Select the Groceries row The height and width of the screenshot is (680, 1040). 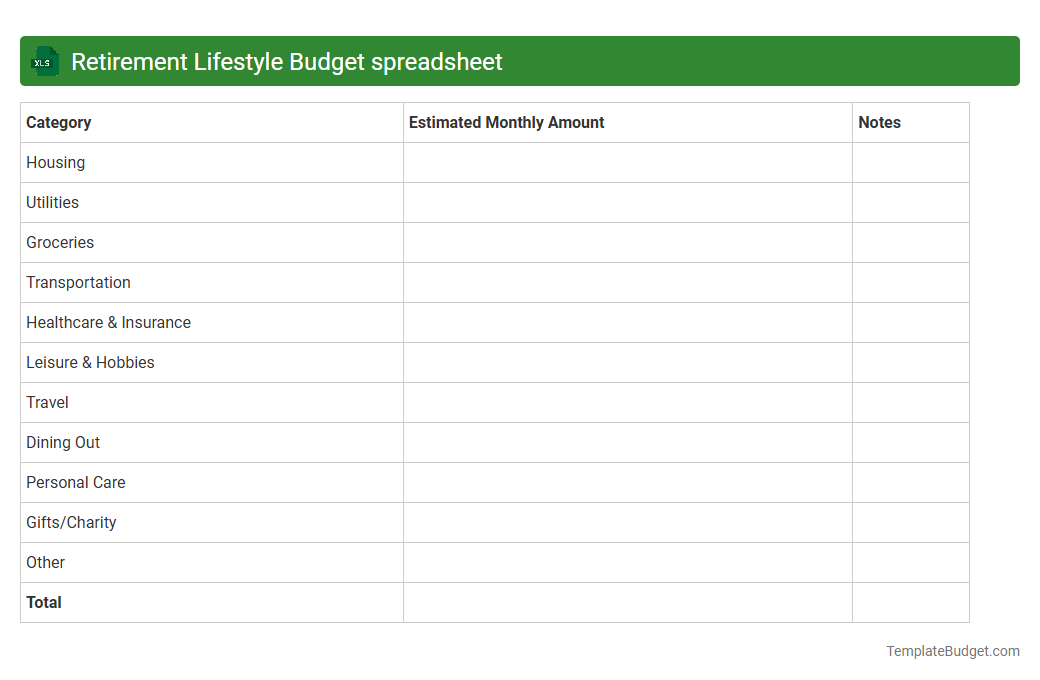[x=60, y=242]
